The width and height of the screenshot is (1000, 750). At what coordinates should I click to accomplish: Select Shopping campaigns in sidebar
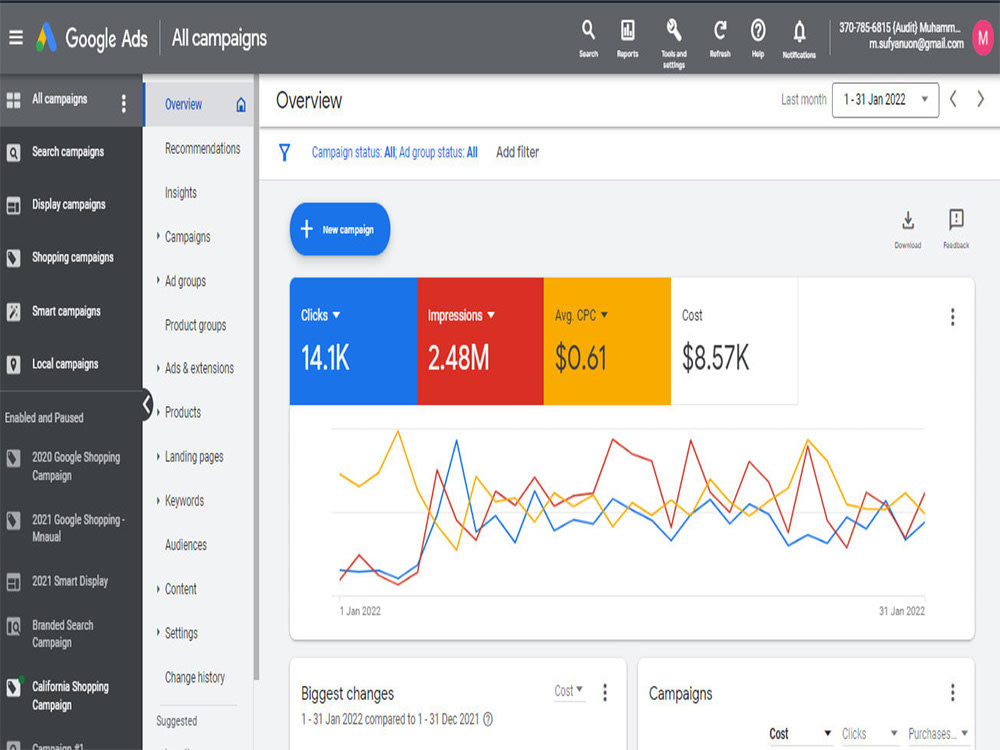pyautogui.click(x=71, y=258)
